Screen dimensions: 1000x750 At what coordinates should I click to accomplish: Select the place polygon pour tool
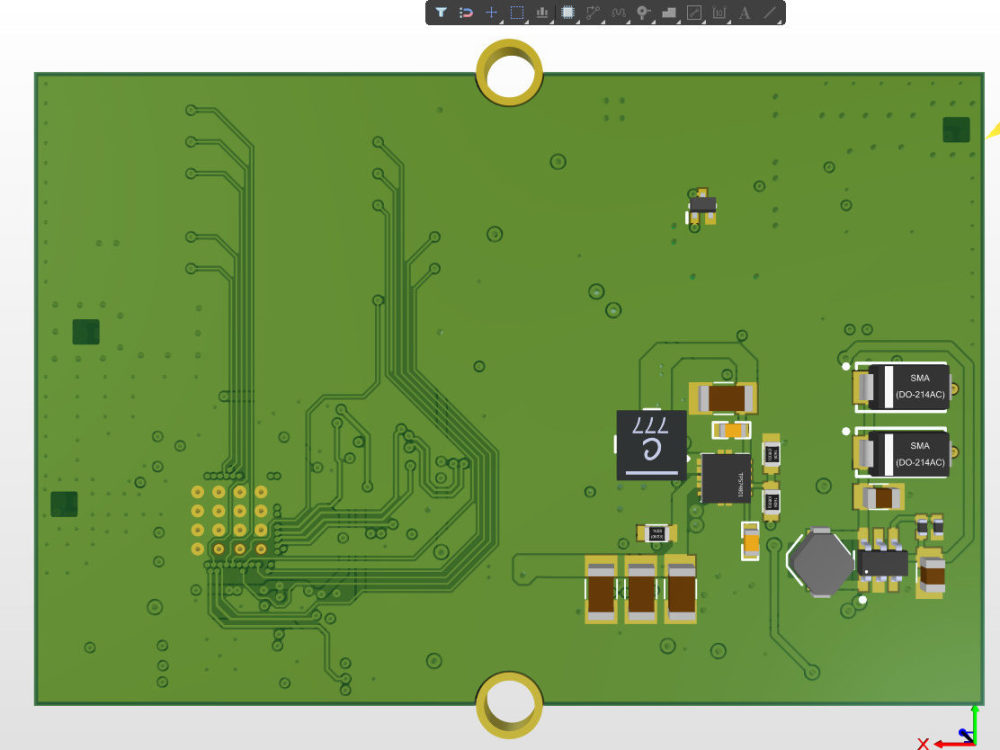pyautogui.click(x=668, y=12)
